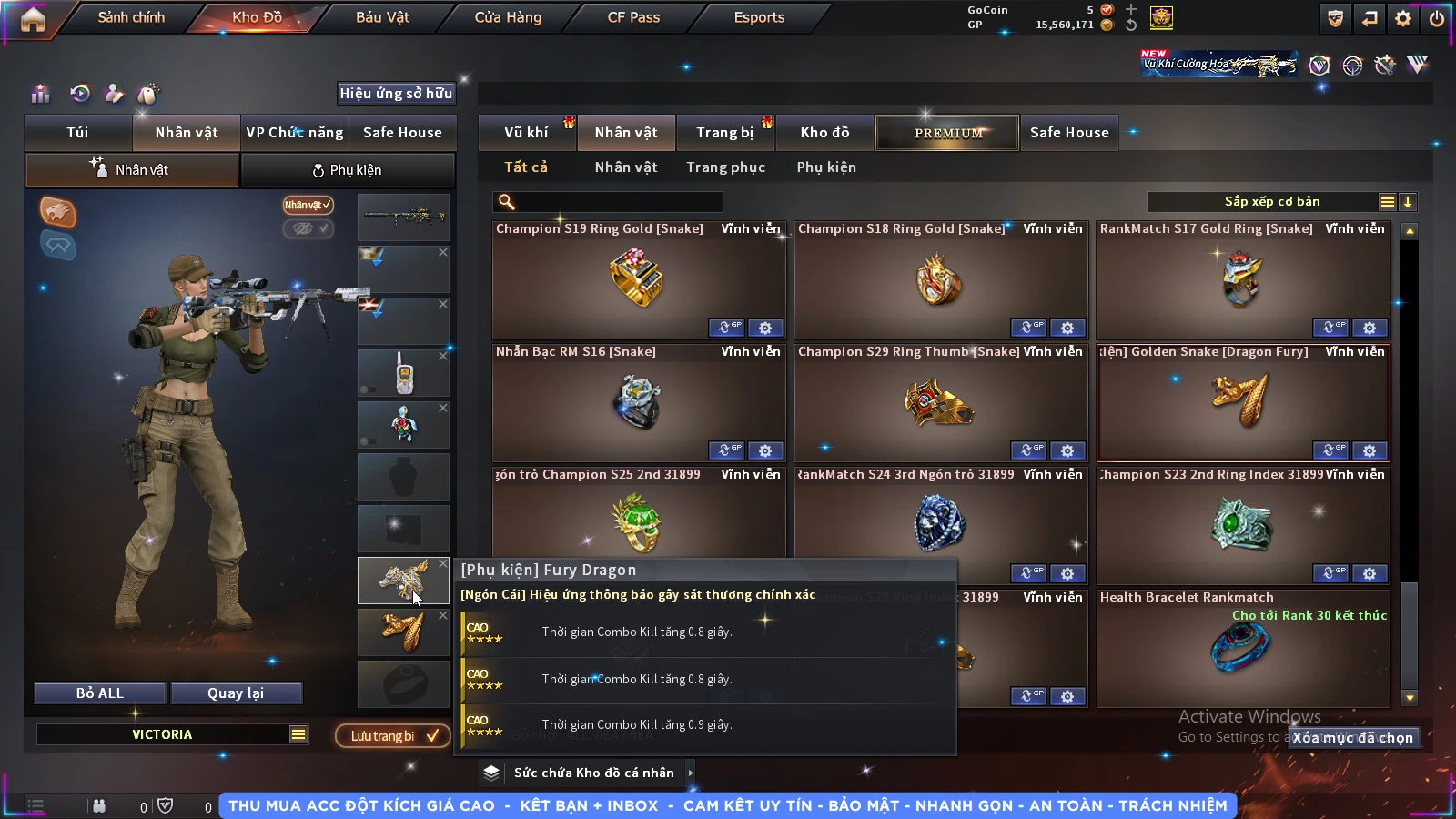The width and height of the screenshot is (1456, 819).
Task: Remove equipped walkie-talkie item slot
Action: [443, 356]
